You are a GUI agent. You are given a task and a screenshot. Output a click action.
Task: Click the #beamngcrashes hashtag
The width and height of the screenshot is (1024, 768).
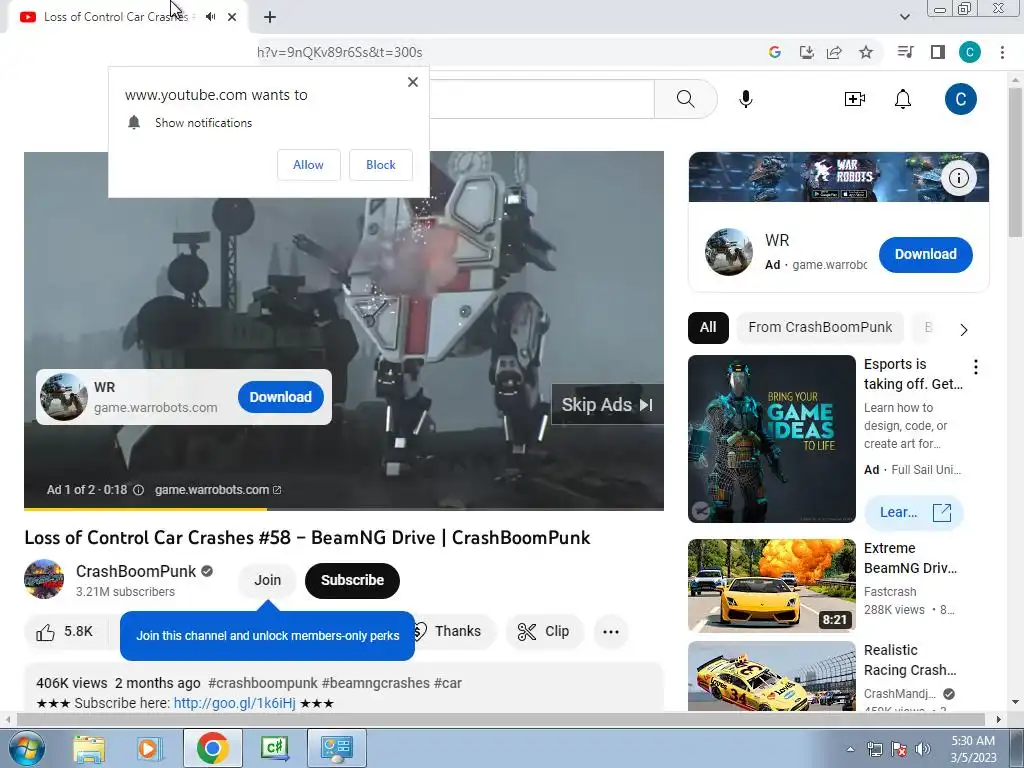click(376, 684)
